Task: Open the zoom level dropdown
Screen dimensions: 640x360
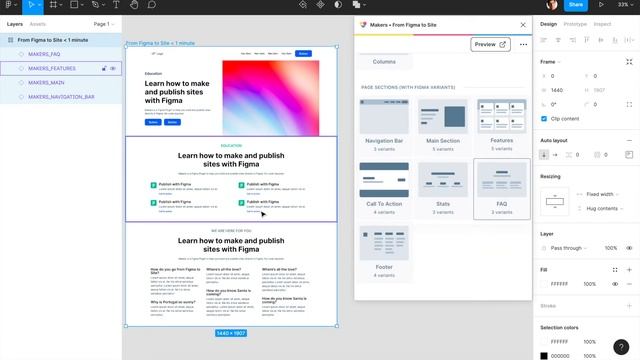Action: pyautogui.click(x=625, y=5)
